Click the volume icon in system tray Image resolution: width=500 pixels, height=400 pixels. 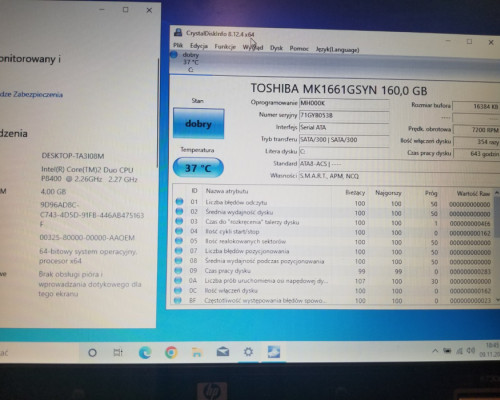click(471, 350)
